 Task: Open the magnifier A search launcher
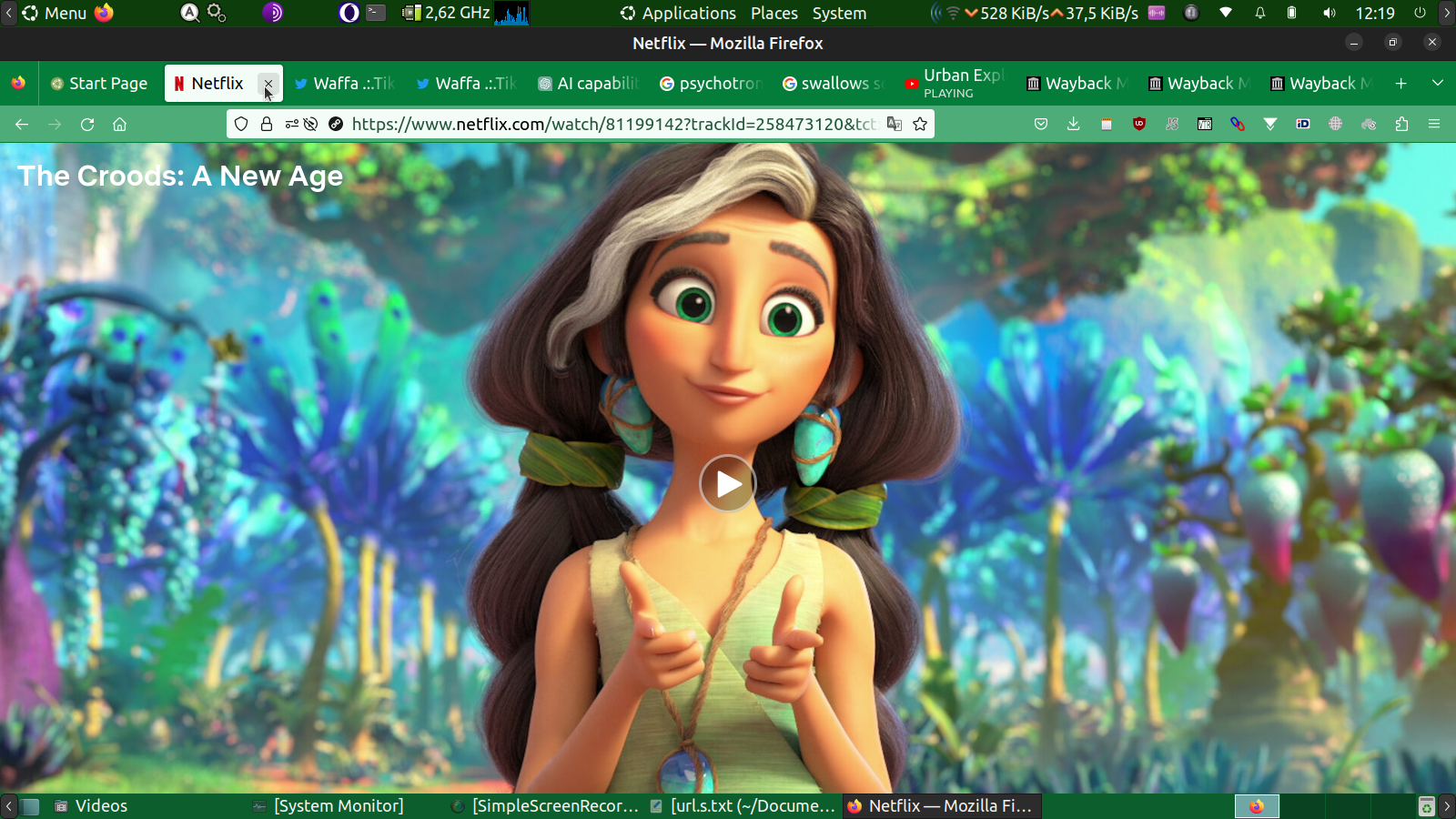click(189, 13)
